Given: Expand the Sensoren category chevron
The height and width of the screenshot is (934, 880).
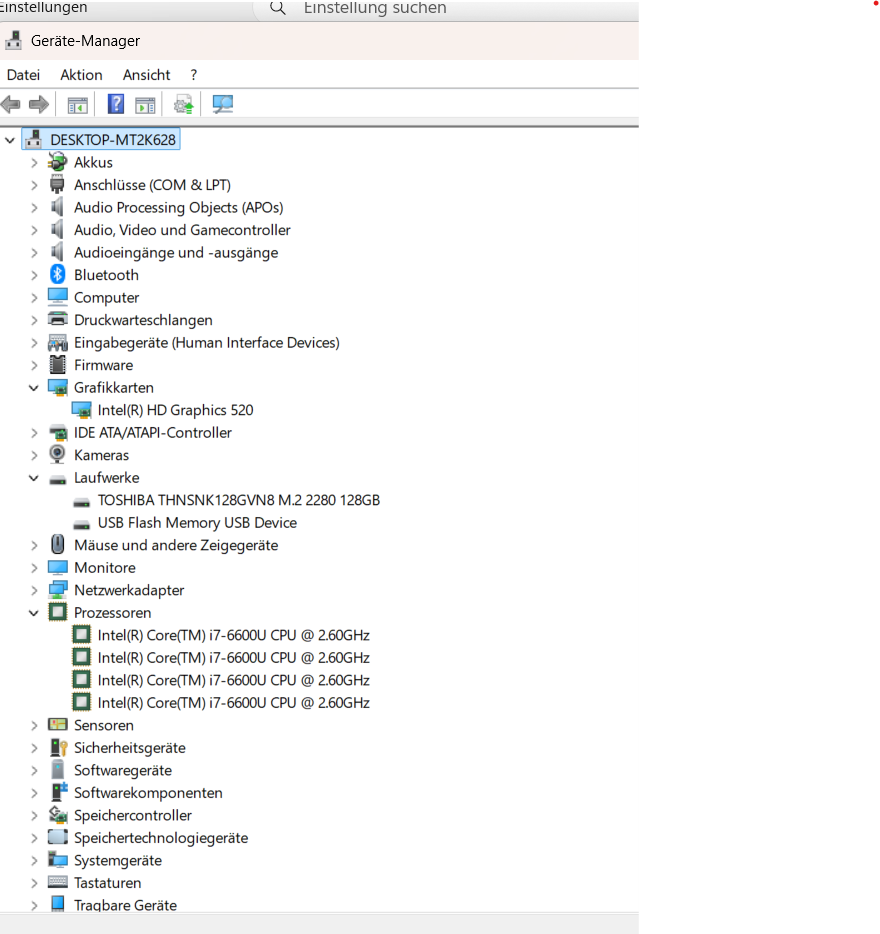Looking at the screenshot, I should (34, 726).
